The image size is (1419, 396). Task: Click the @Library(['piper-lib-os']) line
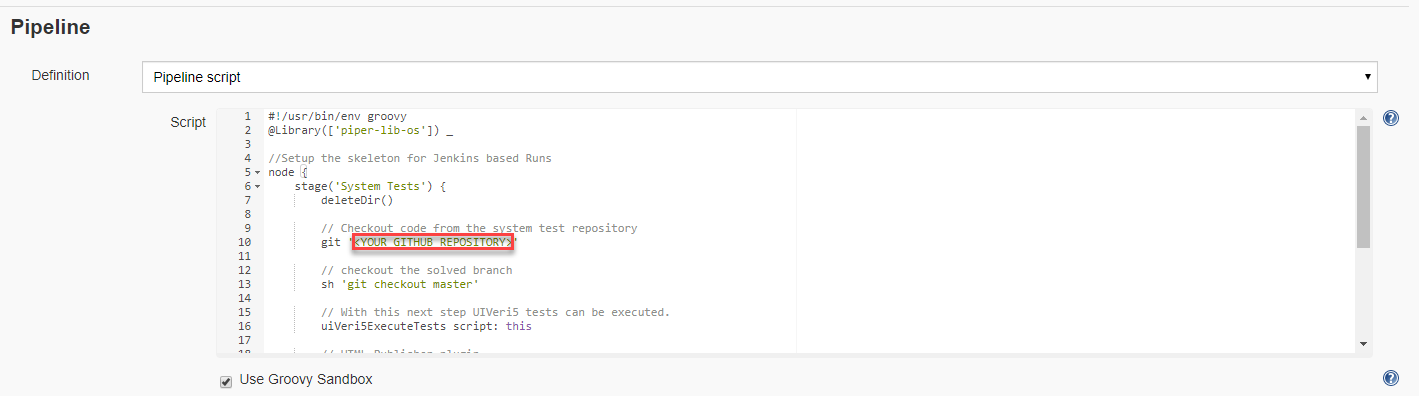click(x=361, y=130)
